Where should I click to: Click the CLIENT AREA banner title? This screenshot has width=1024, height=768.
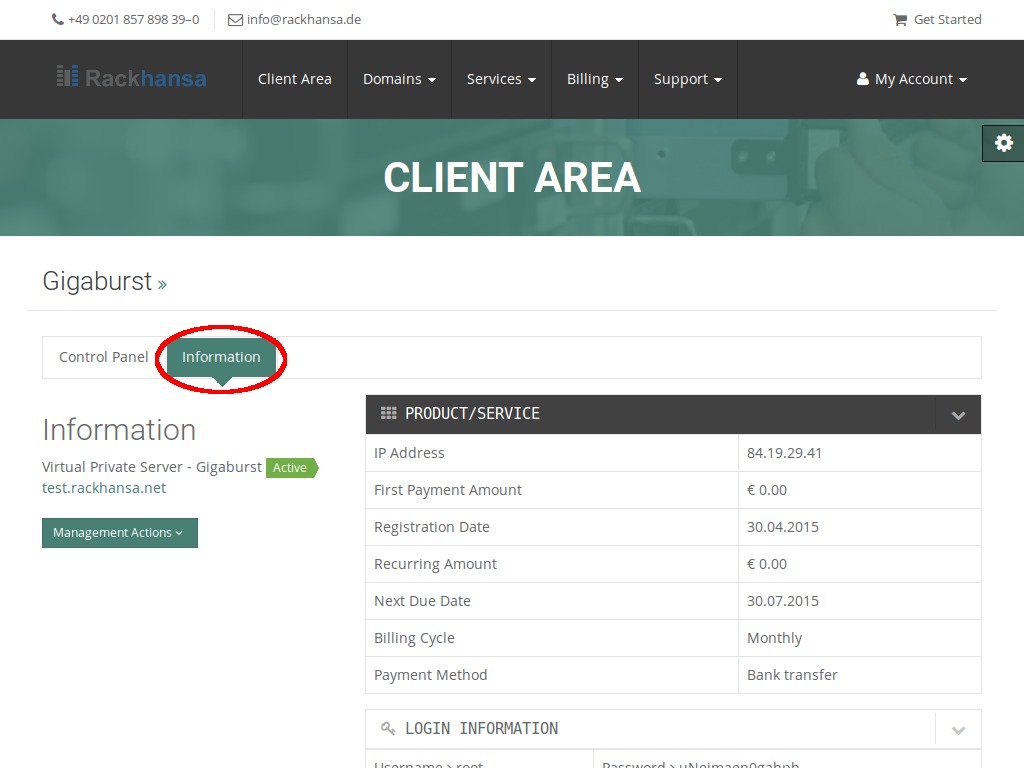click(512, 178)
